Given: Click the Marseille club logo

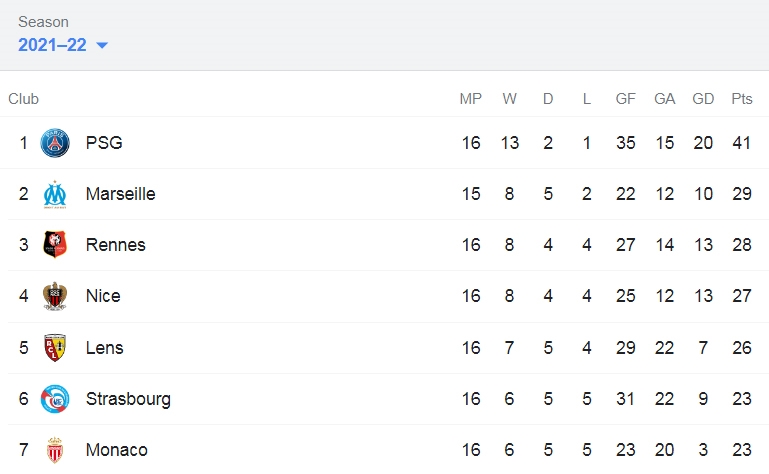Looking at the screenshot, I should tap(55, 194).
